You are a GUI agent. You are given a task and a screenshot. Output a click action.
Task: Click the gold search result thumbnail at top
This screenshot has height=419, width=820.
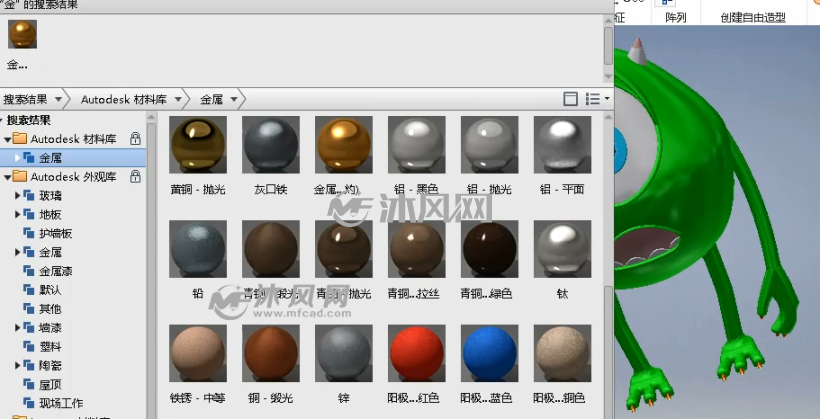pos(22,34)
